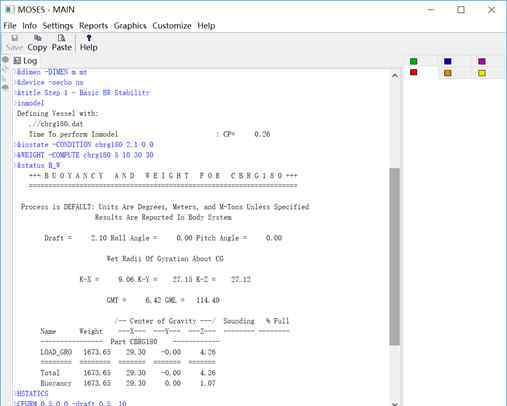
Task: Click the 'Defining Vessel with:' line
Action: 58,113
